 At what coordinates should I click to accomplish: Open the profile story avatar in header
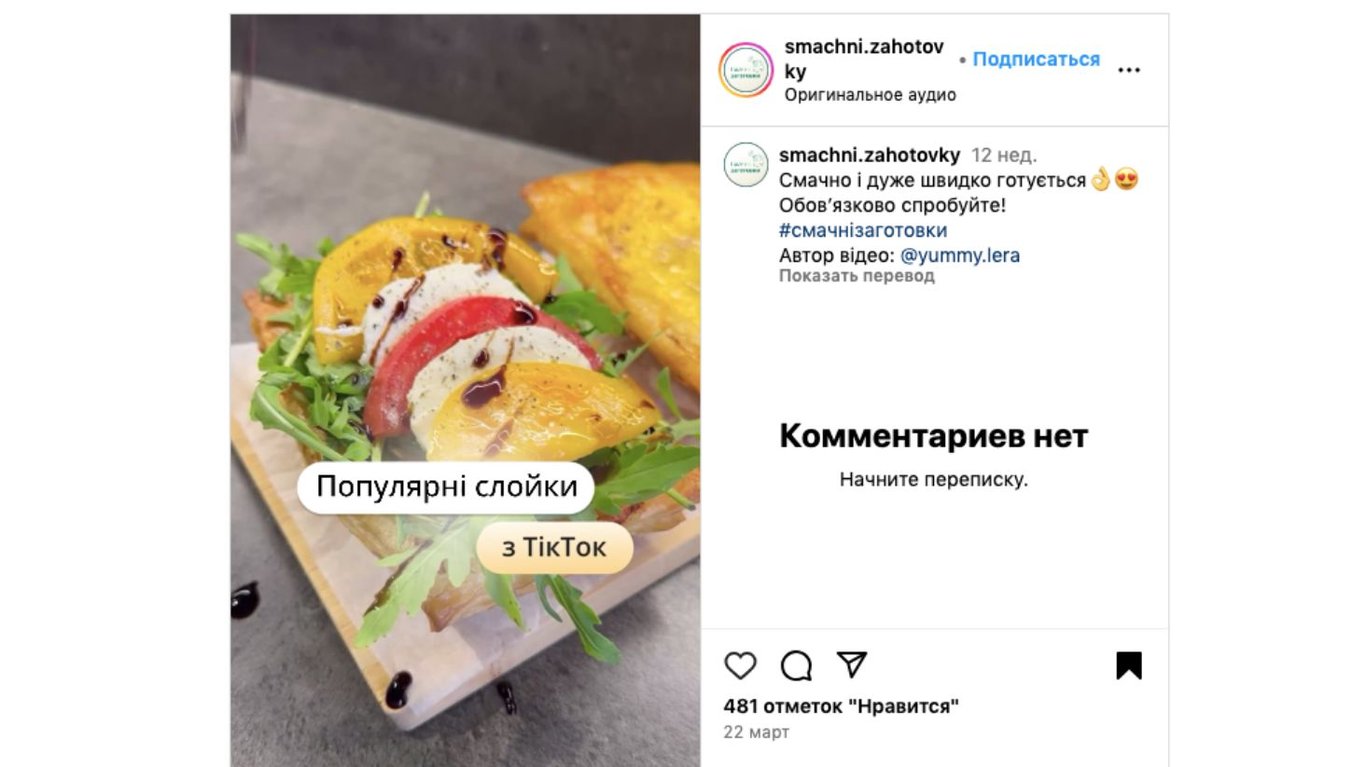pos(746,70)
